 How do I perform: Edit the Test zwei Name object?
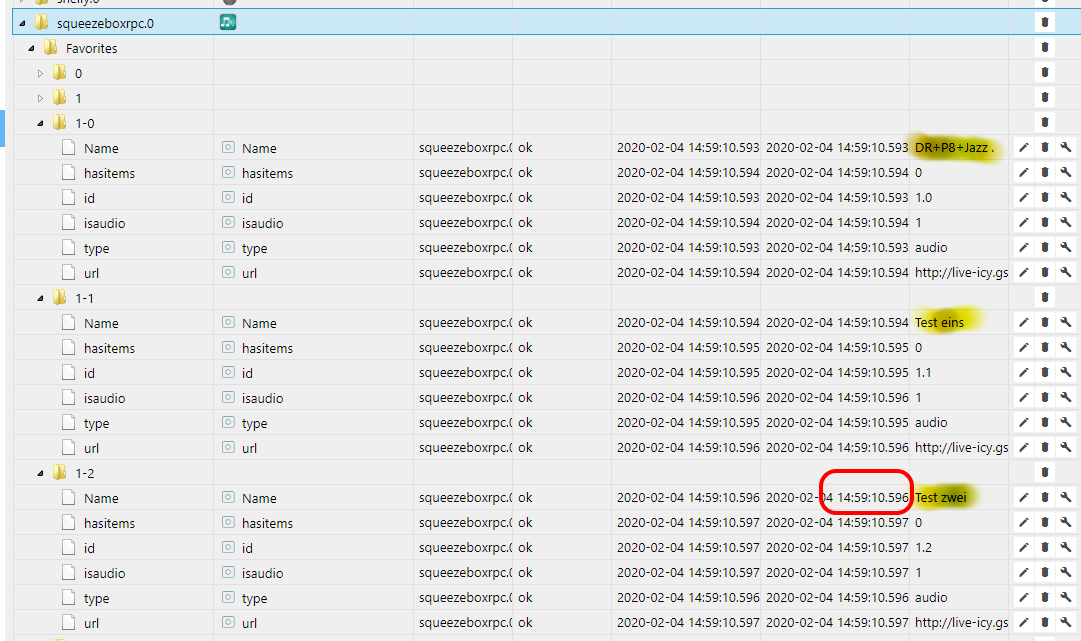click(x=1024, y=498)
